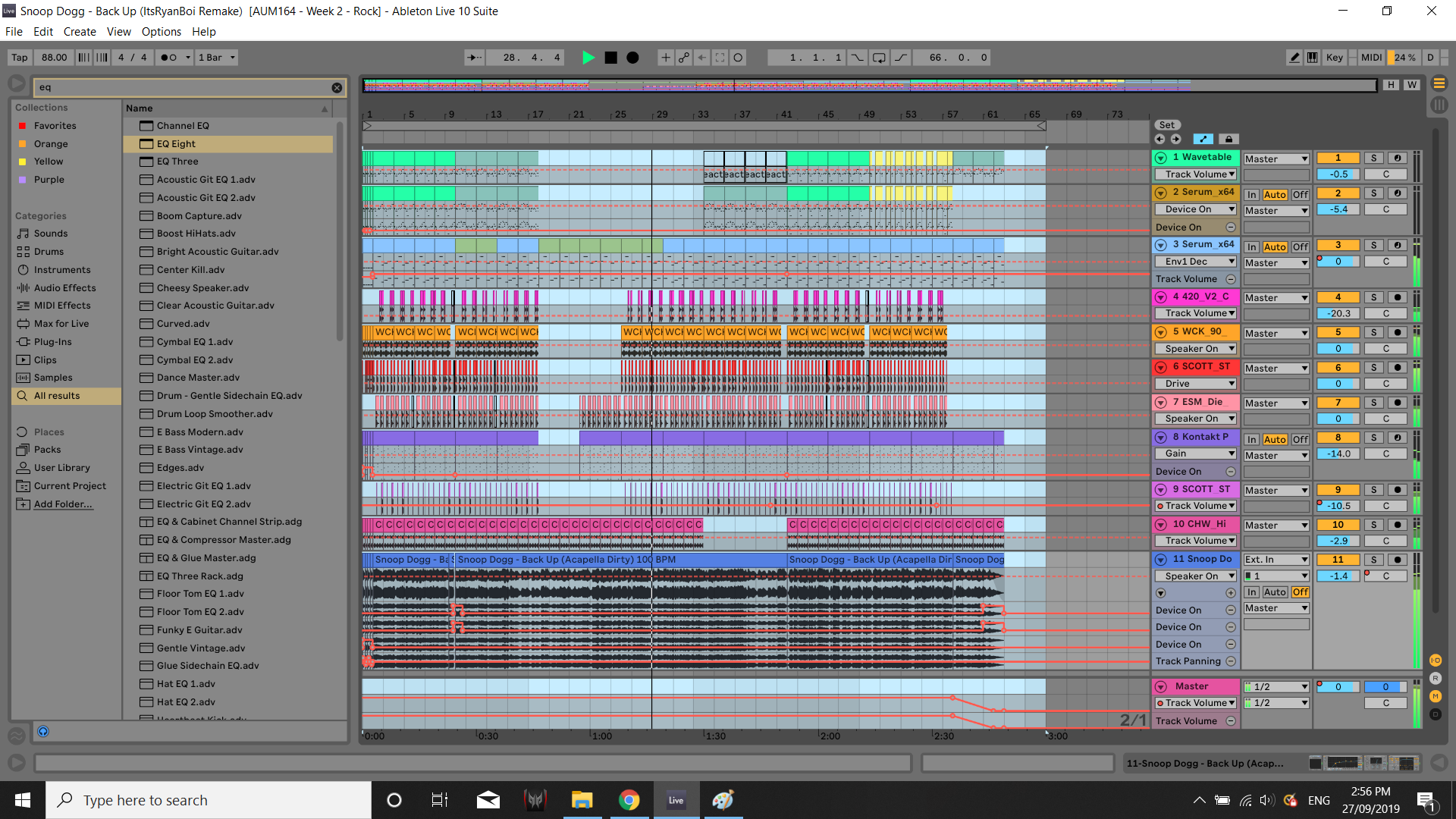The image size is (1456, 819).
Task: Open User Library place
Action: [61, 468]
